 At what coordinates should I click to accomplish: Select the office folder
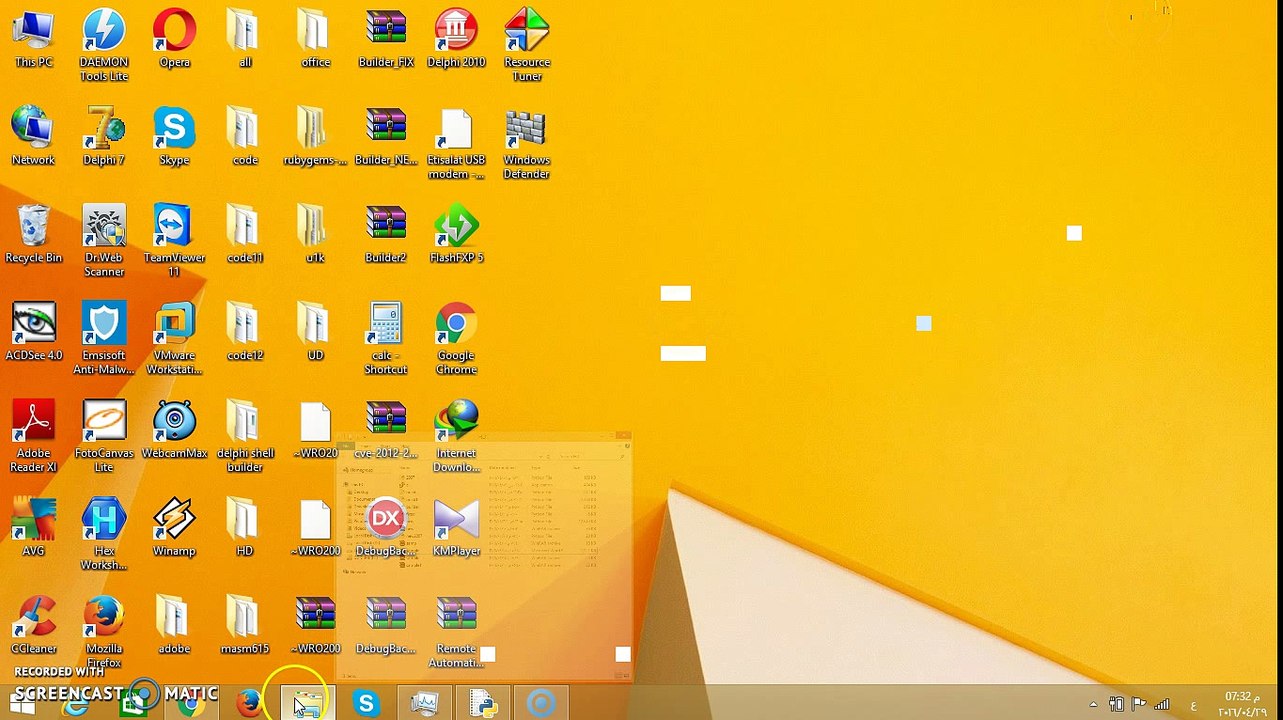tap(315, 40)
